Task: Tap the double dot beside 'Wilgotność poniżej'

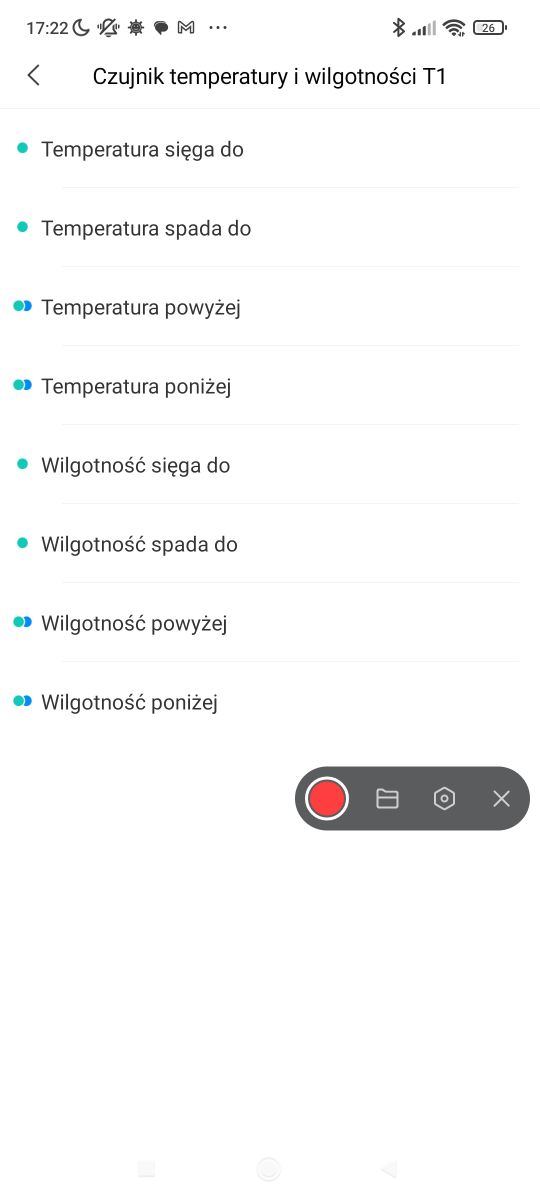Action: pos(22,701)
